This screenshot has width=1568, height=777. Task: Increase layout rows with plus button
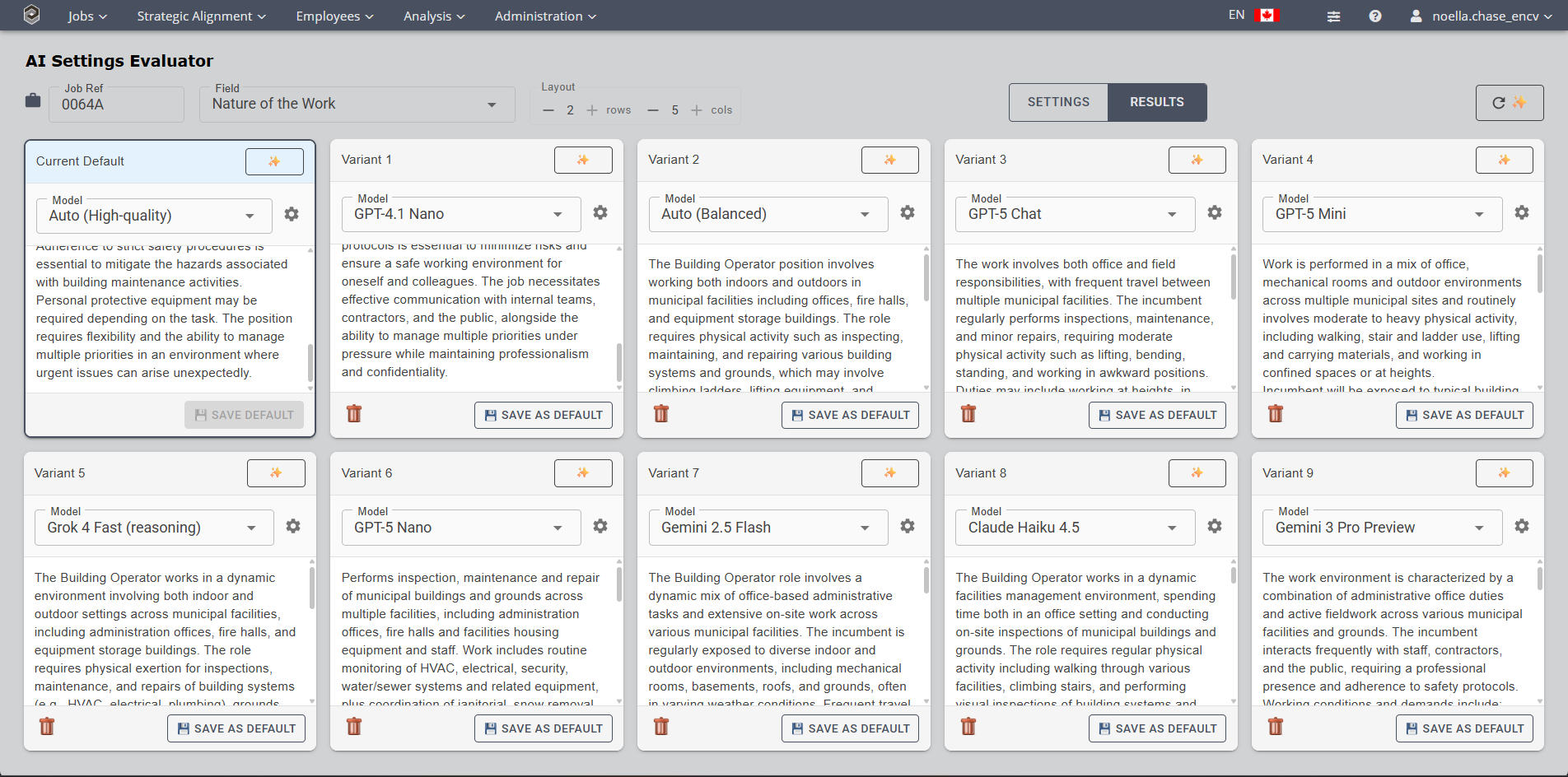[592, 110]
